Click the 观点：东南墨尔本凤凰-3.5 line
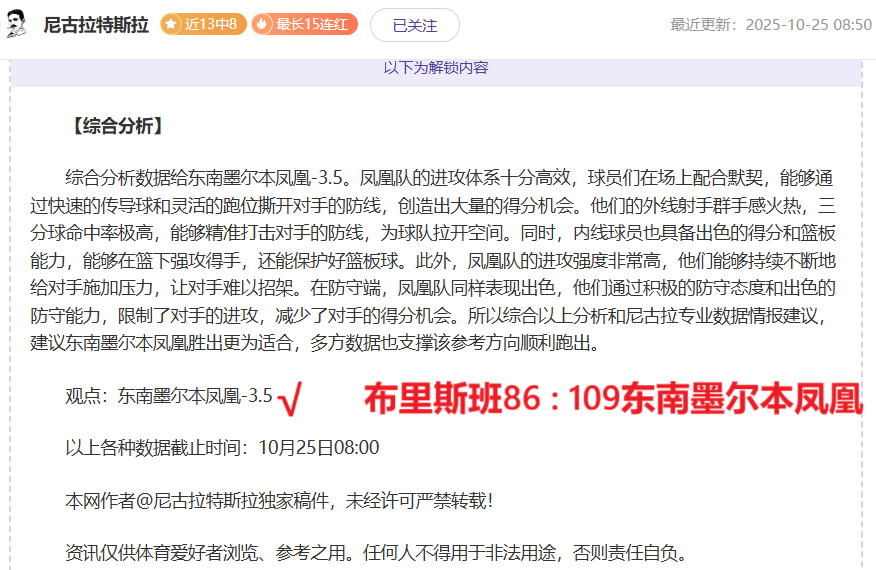876x570 pixels. (168, 396)
